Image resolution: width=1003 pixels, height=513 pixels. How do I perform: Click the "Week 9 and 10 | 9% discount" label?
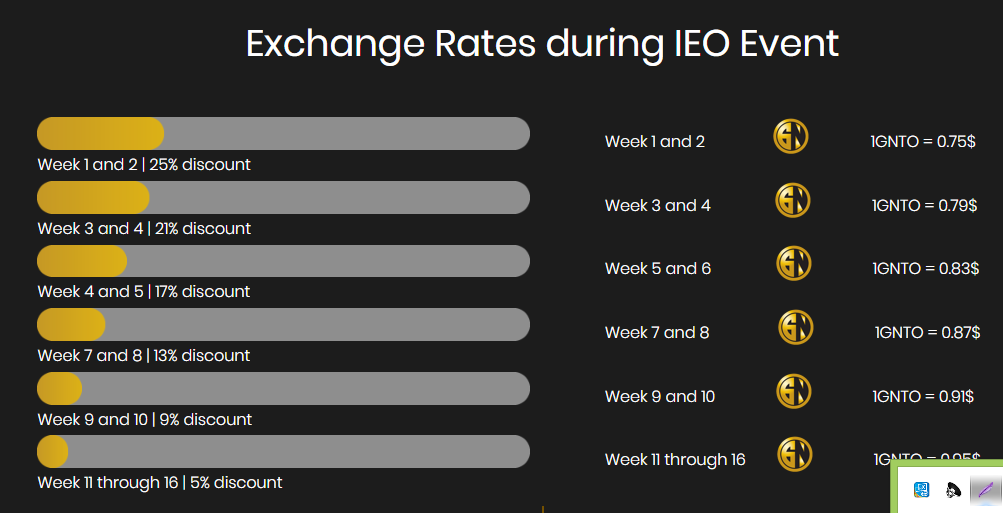tap(145, 420)
